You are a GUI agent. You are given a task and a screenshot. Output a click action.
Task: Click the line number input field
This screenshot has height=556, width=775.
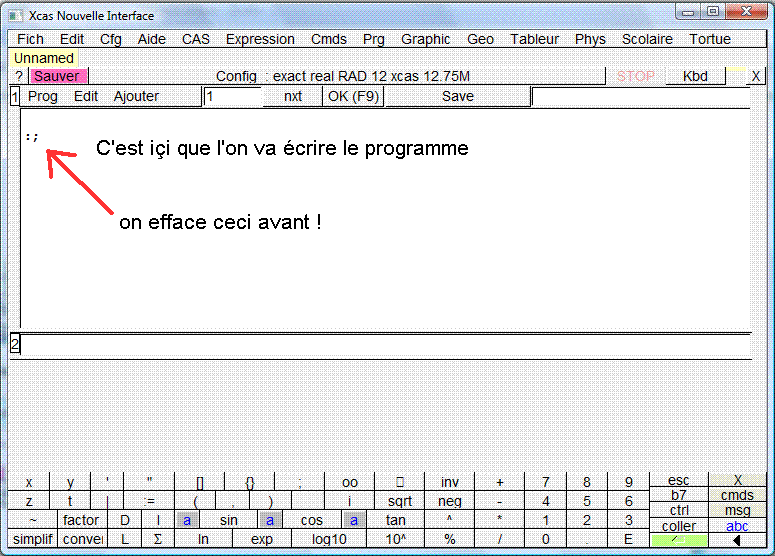click(x=232, y=97)
